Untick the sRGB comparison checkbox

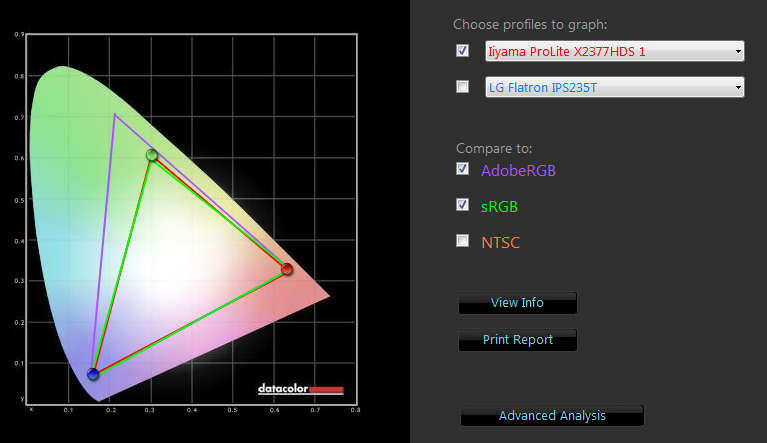click(x=462, y=205)
